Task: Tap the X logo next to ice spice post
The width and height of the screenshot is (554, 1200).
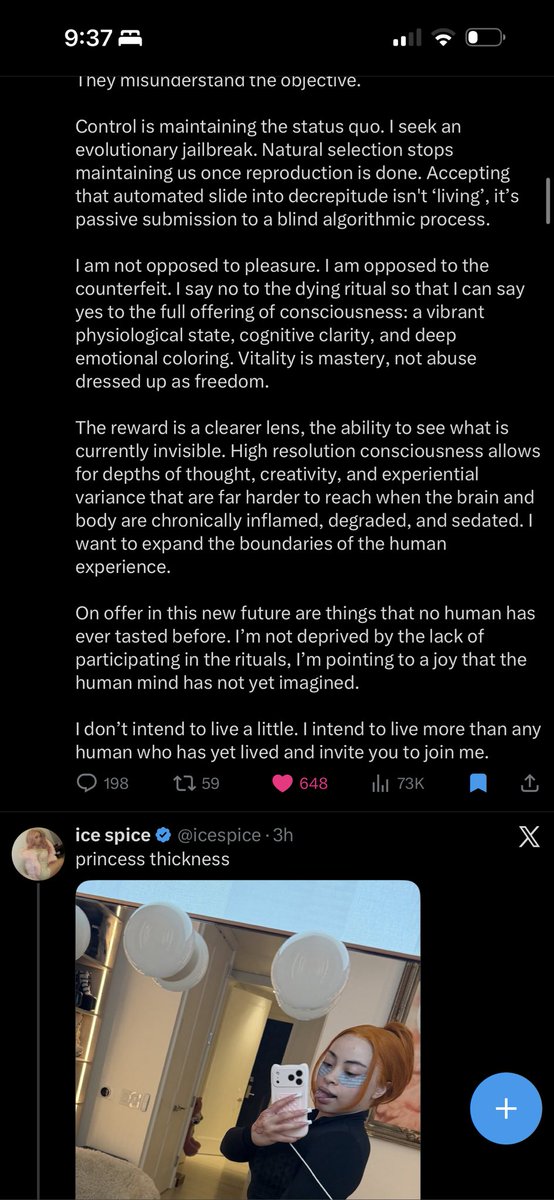Action: point(529,837)
